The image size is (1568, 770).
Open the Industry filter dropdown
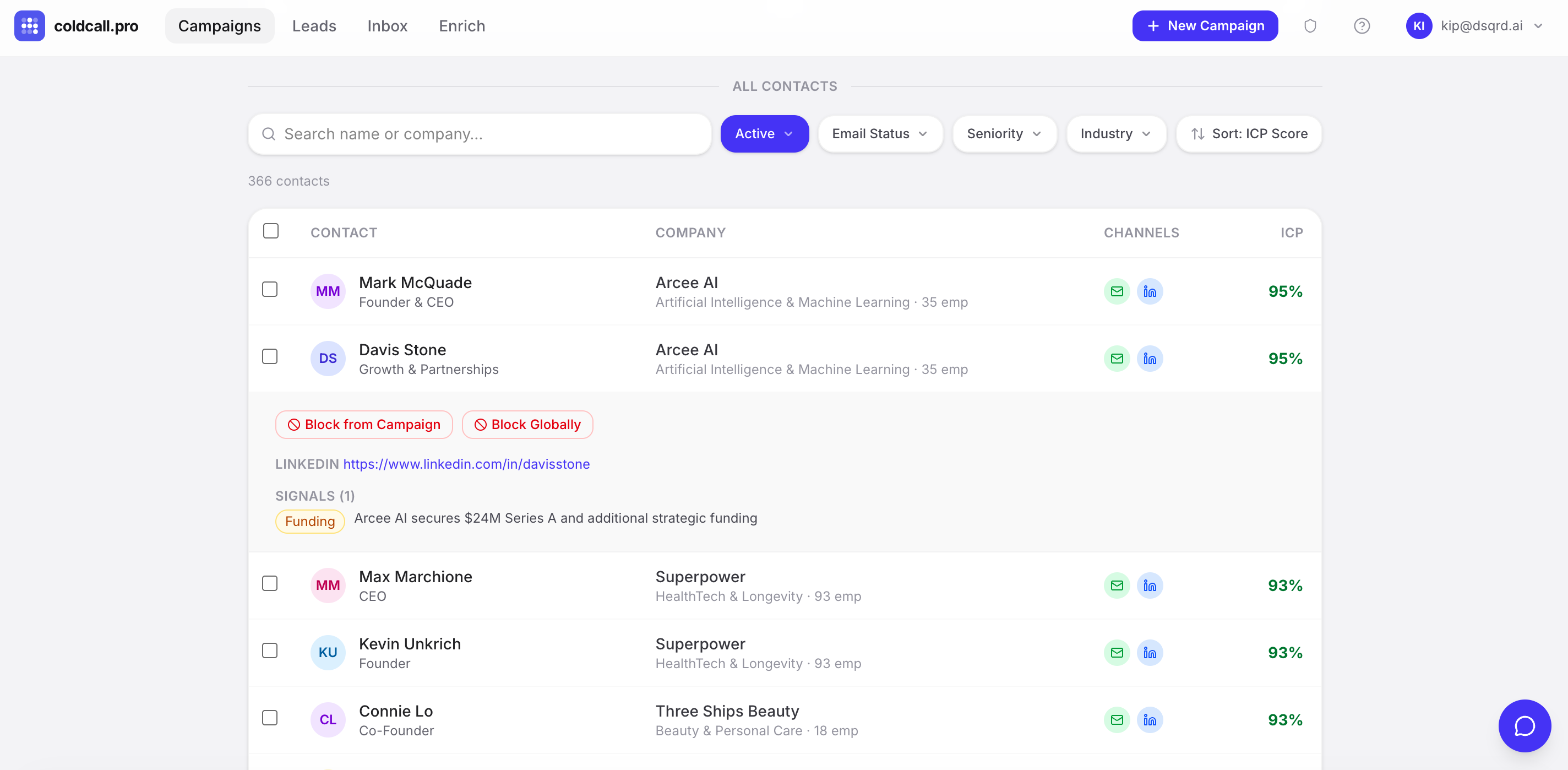[1115, 133]
